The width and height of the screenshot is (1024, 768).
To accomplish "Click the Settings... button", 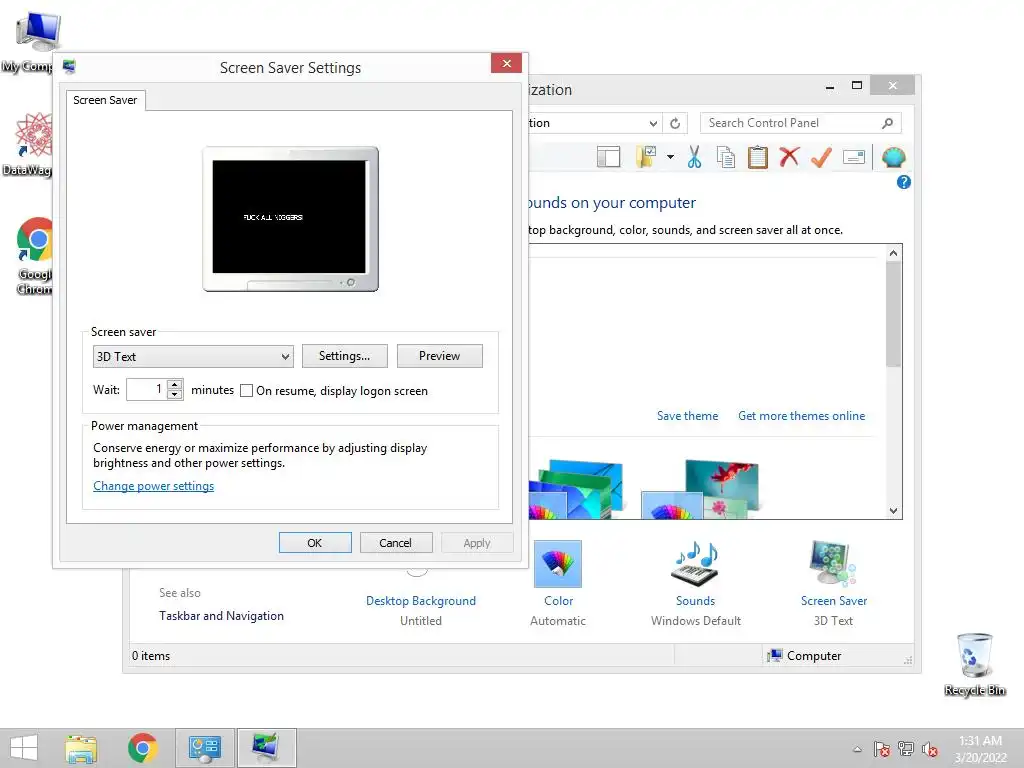I will tap(344, 356).
